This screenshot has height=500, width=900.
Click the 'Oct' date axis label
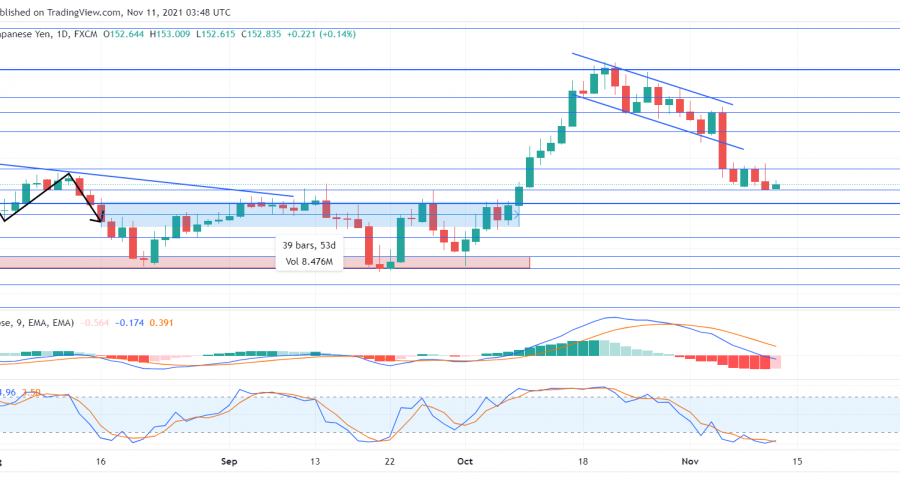pyautogui.click(x=465, y=462)
